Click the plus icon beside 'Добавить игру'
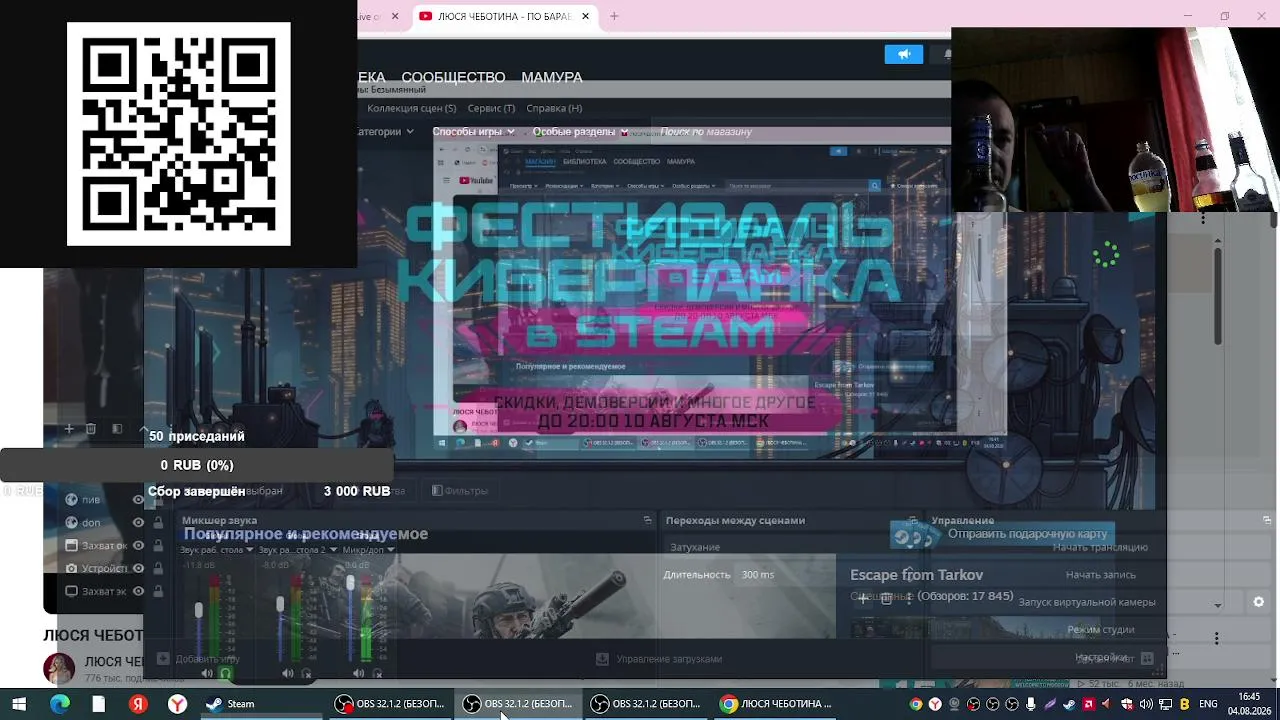The height and width of the screenshot is (720, 1280). pyautogui.click(x=163, y=659)
